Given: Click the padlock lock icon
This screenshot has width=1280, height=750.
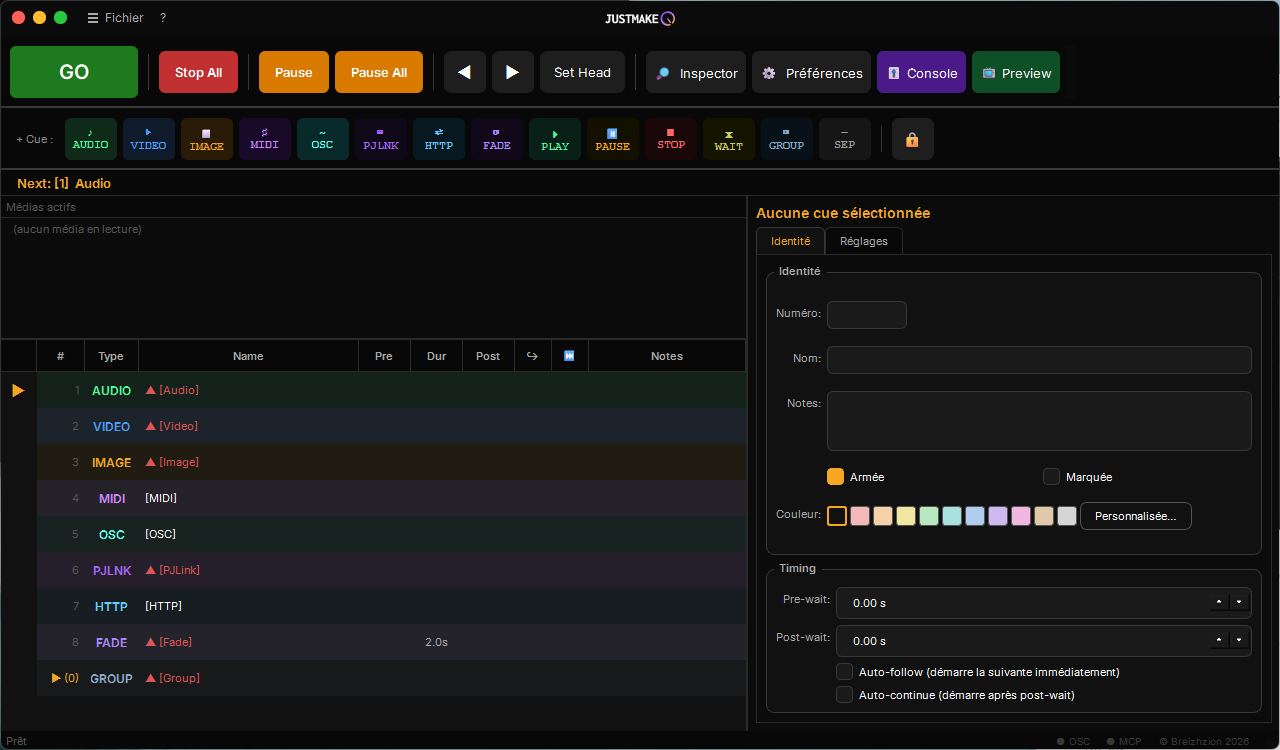Looking at the screenshot, I should click(x=913, y=139).
